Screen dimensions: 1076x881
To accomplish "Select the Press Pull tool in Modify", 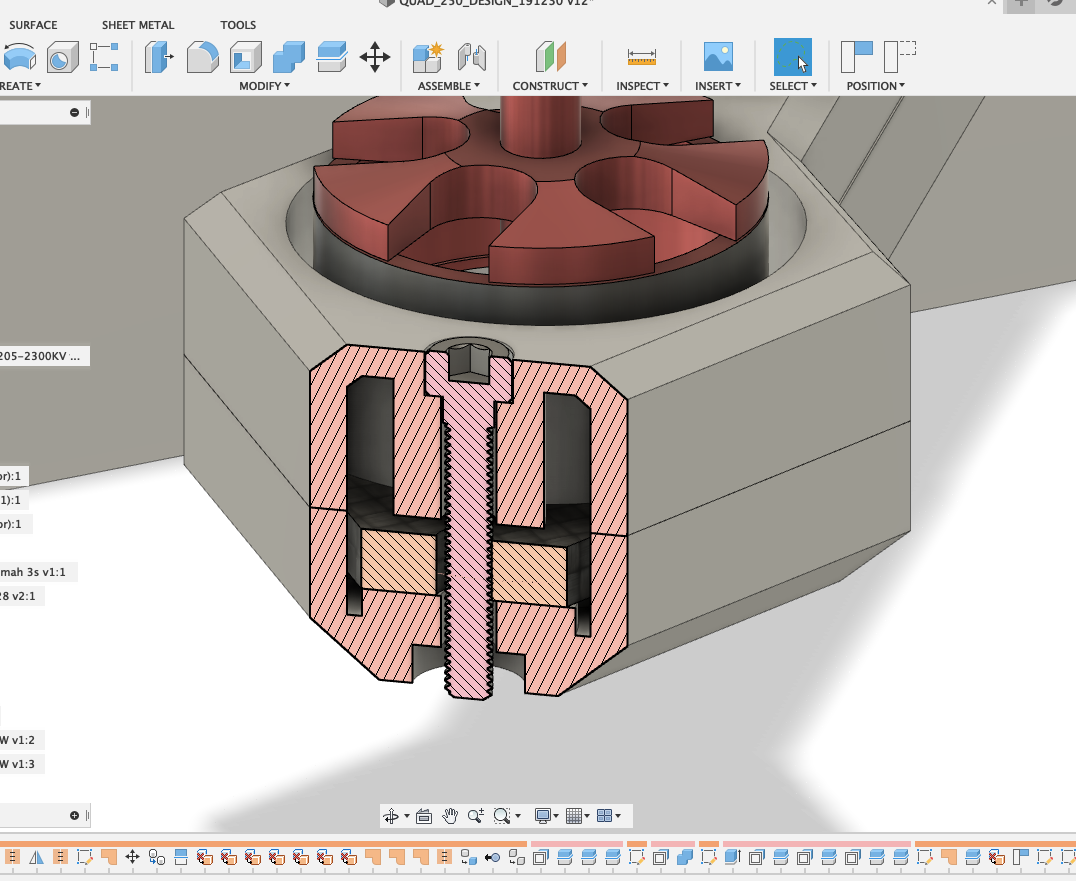I will click(159, 57).
